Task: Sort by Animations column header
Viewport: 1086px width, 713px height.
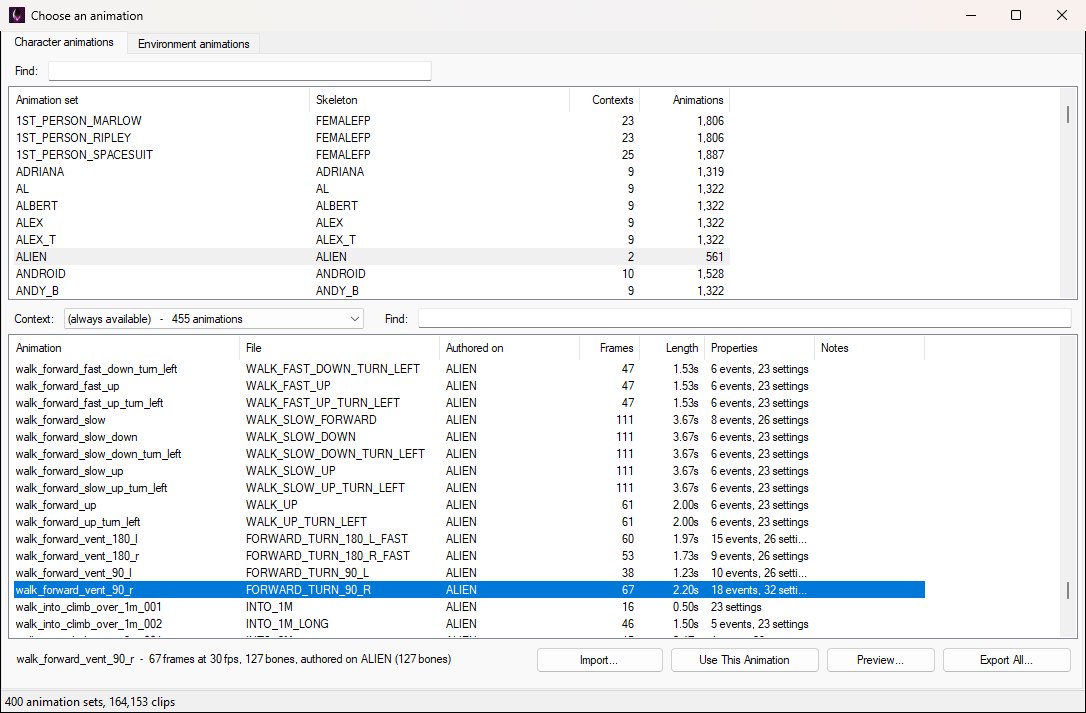Action: tap(685, 100)
